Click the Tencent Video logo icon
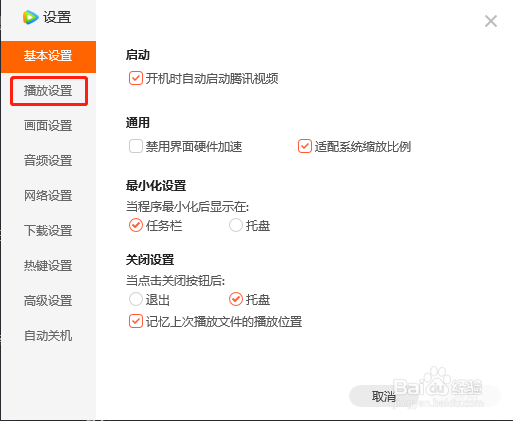 click(x=31, y=17)
